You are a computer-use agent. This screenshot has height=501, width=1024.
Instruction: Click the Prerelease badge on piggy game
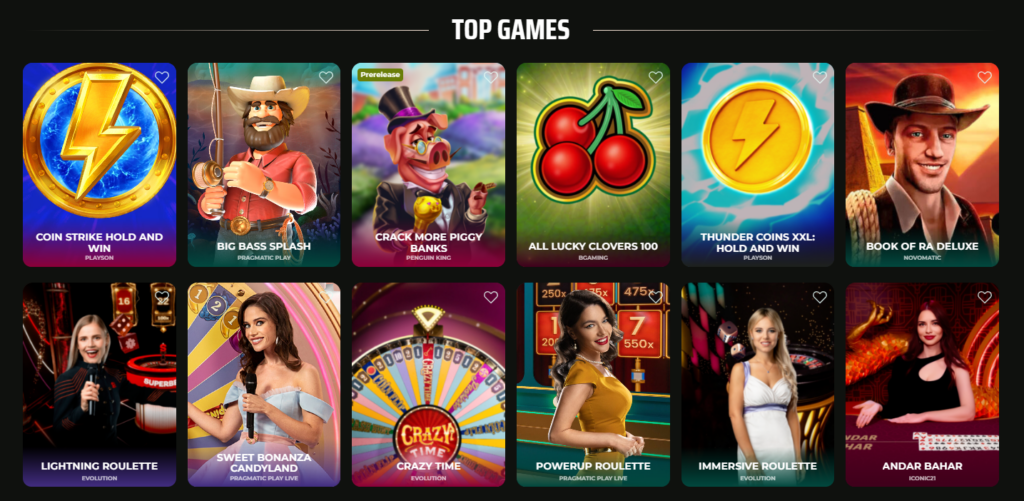coord(380,74)
